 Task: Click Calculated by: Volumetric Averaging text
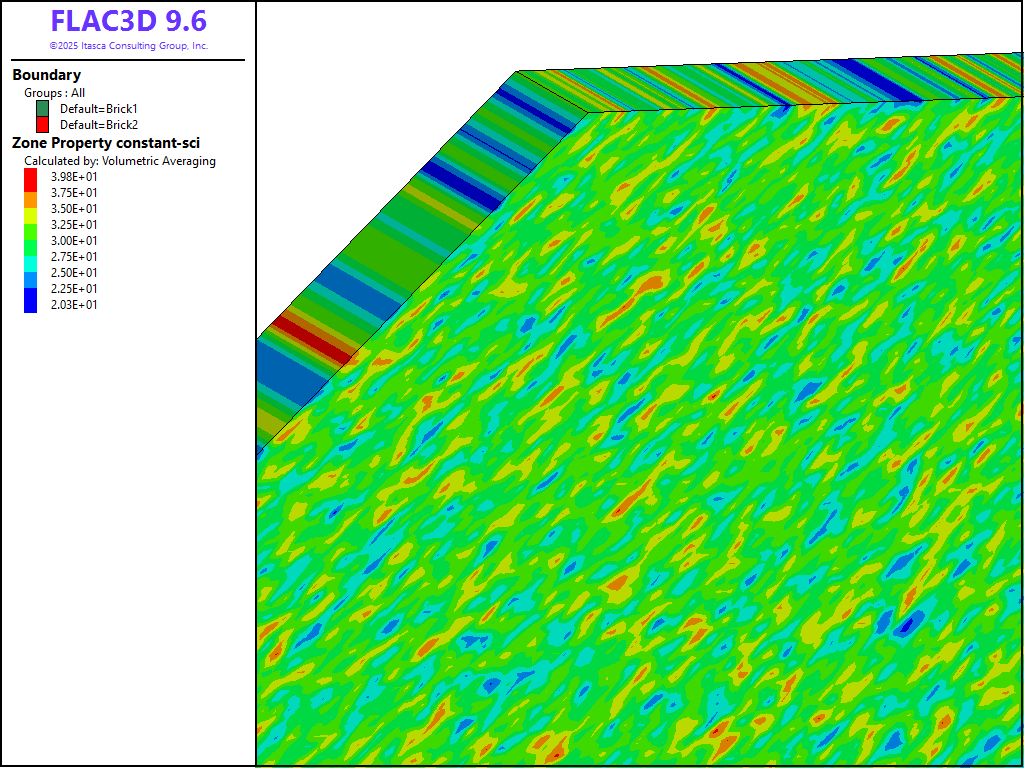pos(120,161)
